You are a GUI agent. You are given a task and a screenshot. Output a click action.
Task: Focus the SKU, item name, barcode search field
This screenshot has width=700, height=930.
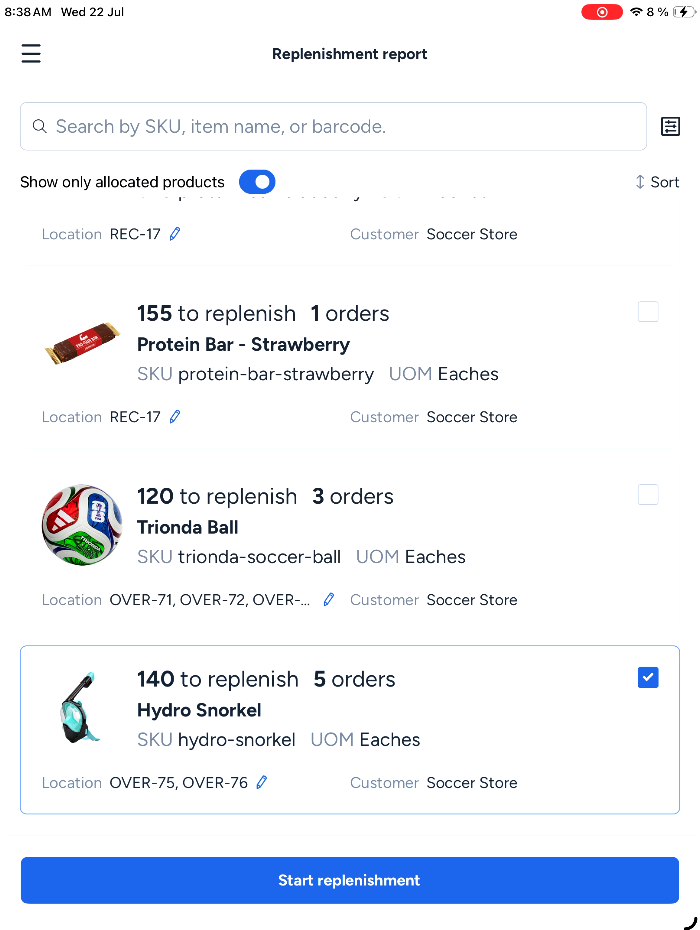(x=333, y=126)
